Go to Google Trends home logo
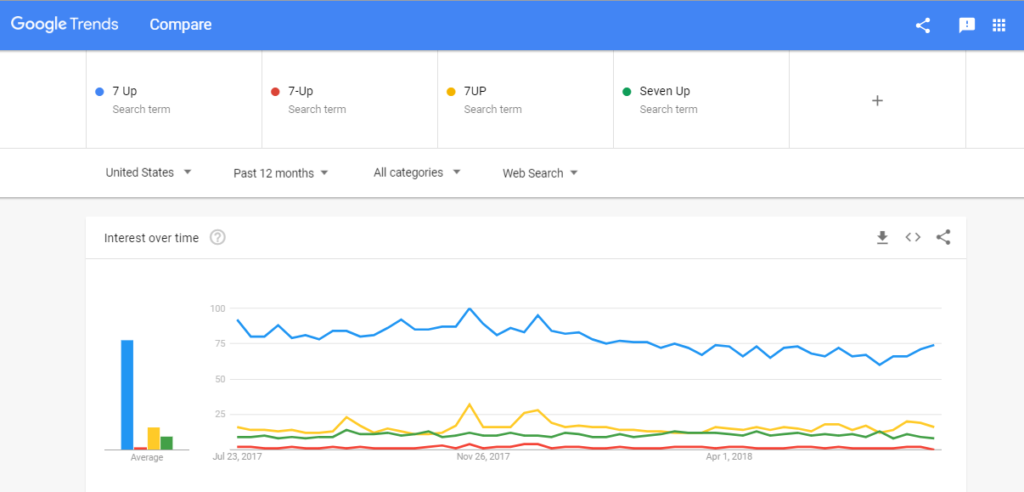This screenshot has height=492, width=1024. pyautogui.click(x=66, y=25)
